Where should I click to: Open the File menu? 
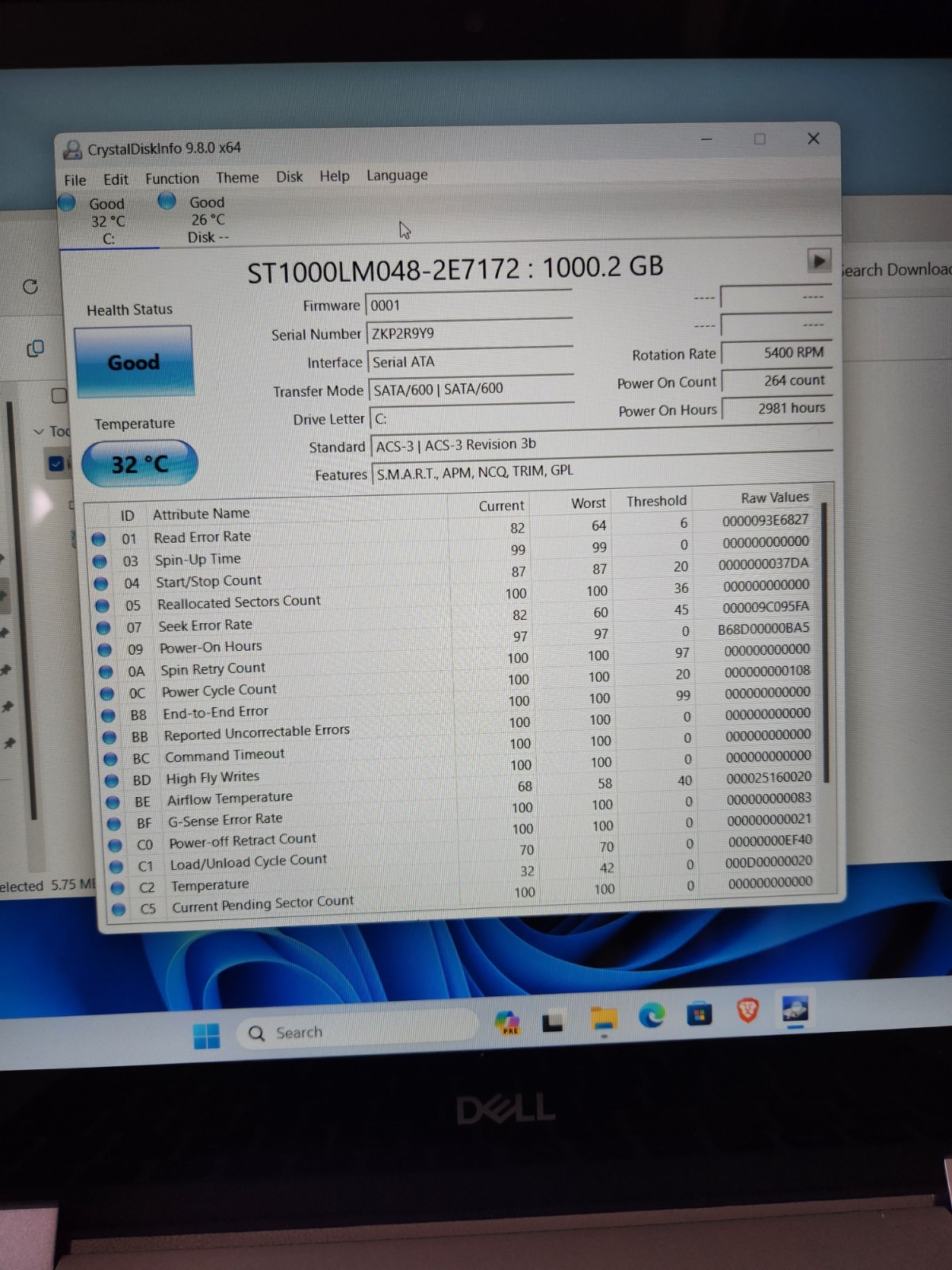click(75, 180)
